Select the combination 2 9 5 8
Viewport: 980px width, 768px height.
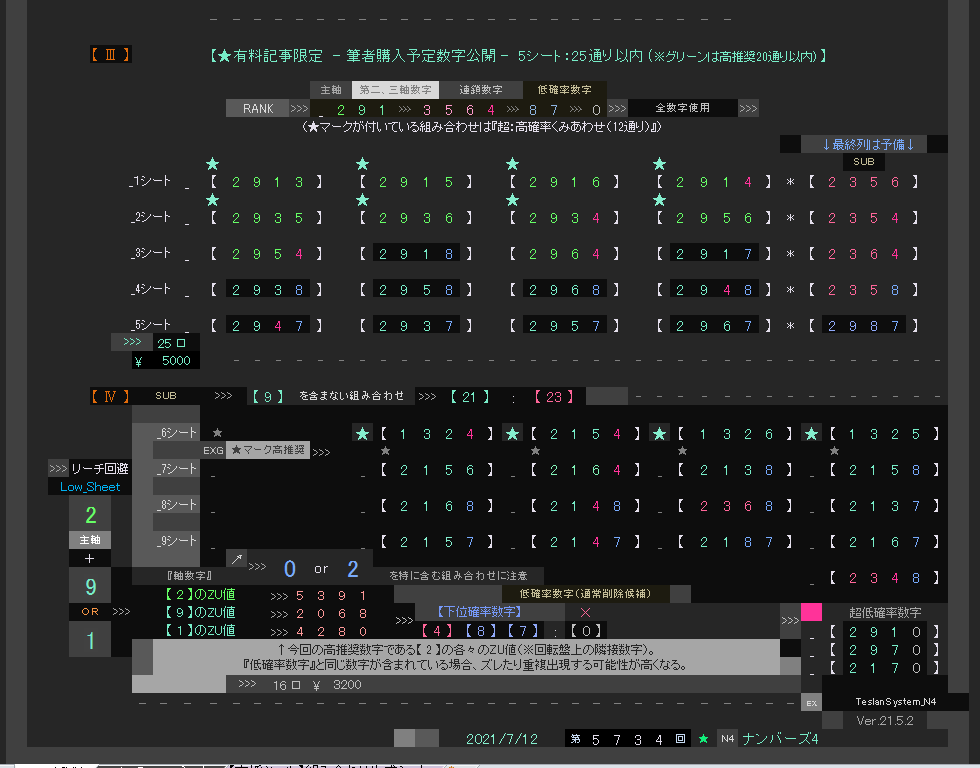point(417,290)
